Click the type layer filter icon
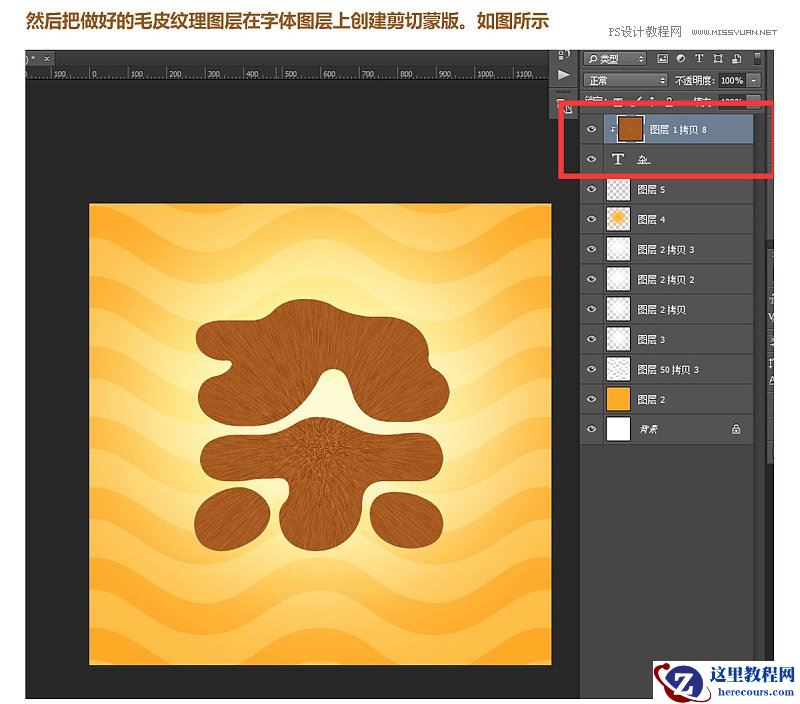This screenshot has height=704, width=800. (x=698, y=59)
